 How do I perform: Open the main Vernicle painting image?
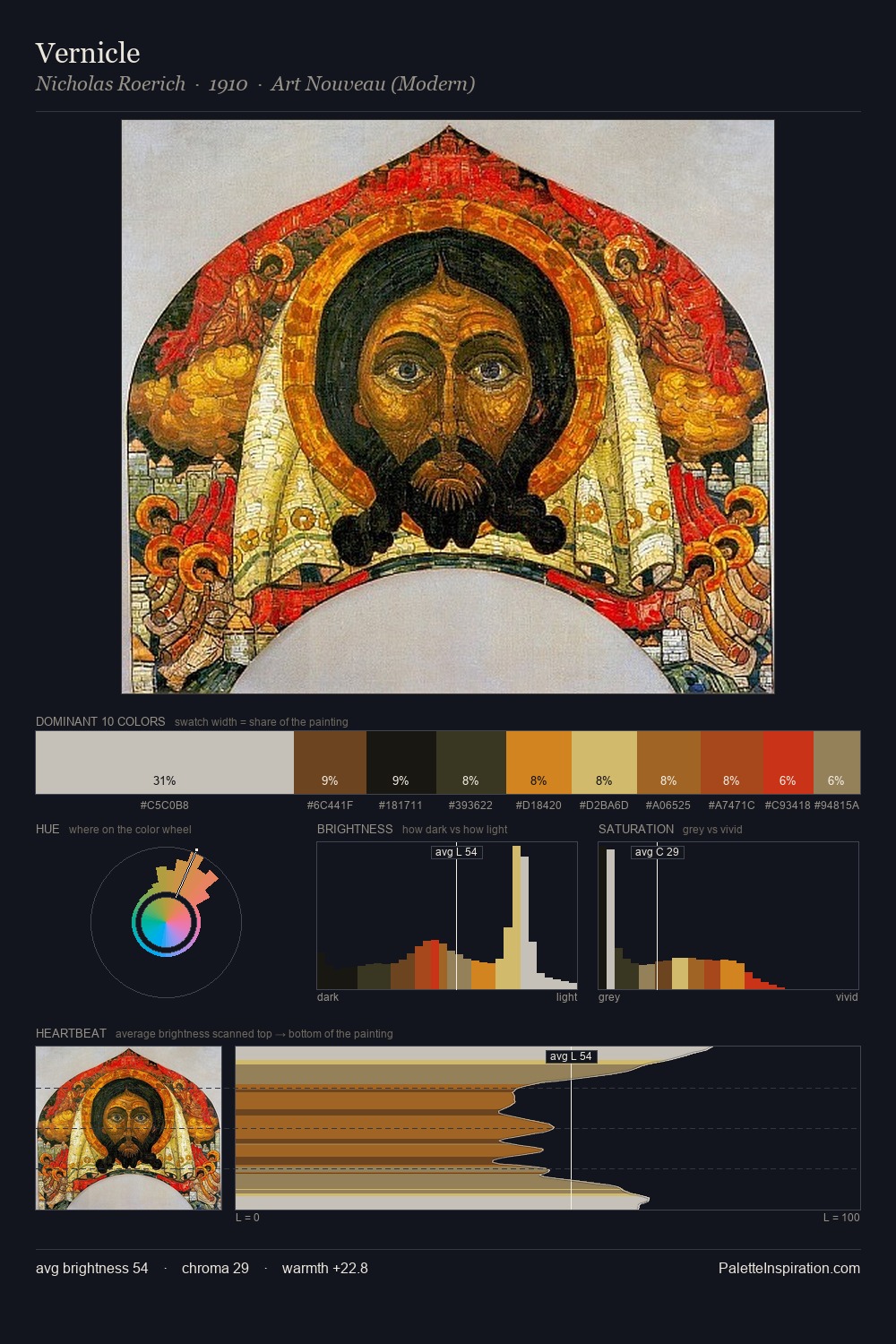[448, 407]
